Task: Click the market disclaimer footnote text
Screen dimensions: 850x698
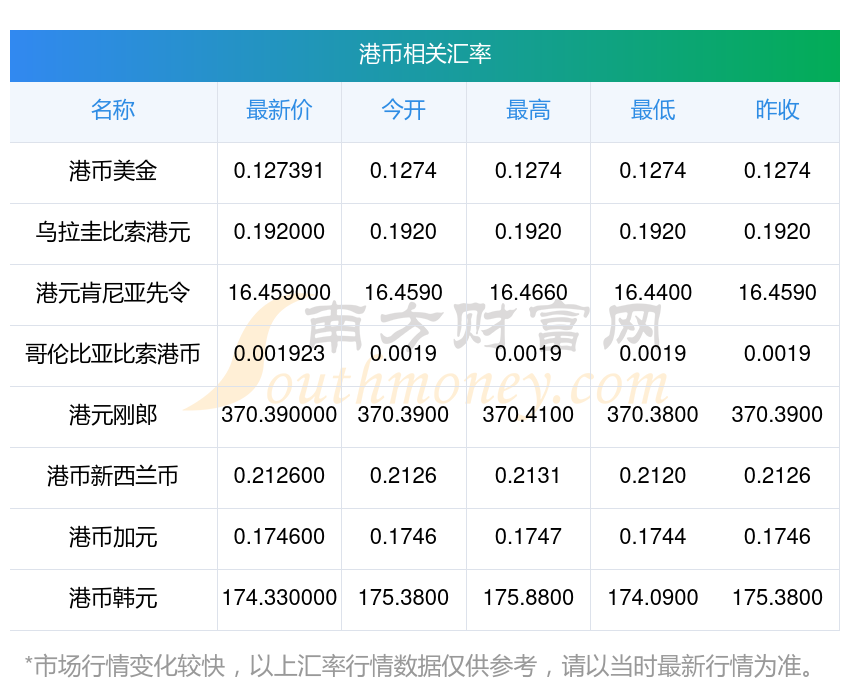Action: pos(420,666)
